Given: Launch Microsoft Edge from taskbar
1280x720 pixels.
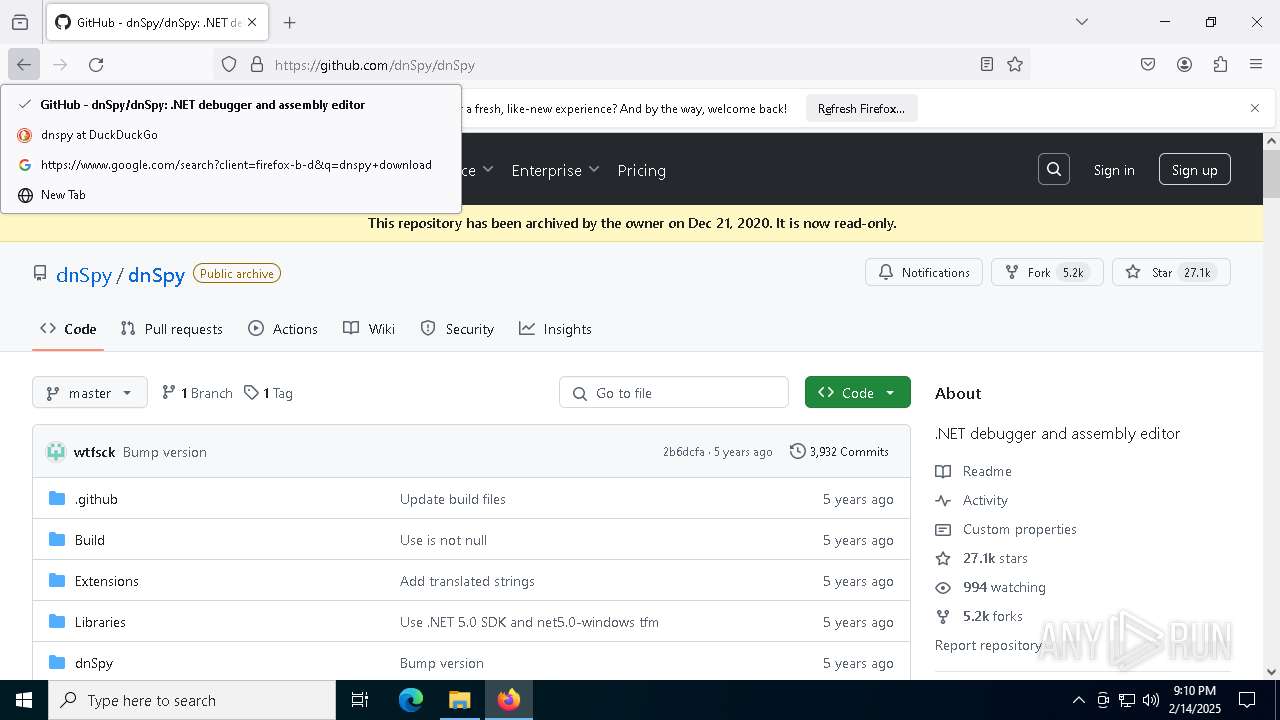Looking at the screenshot, I should click(x=411, y=700).
